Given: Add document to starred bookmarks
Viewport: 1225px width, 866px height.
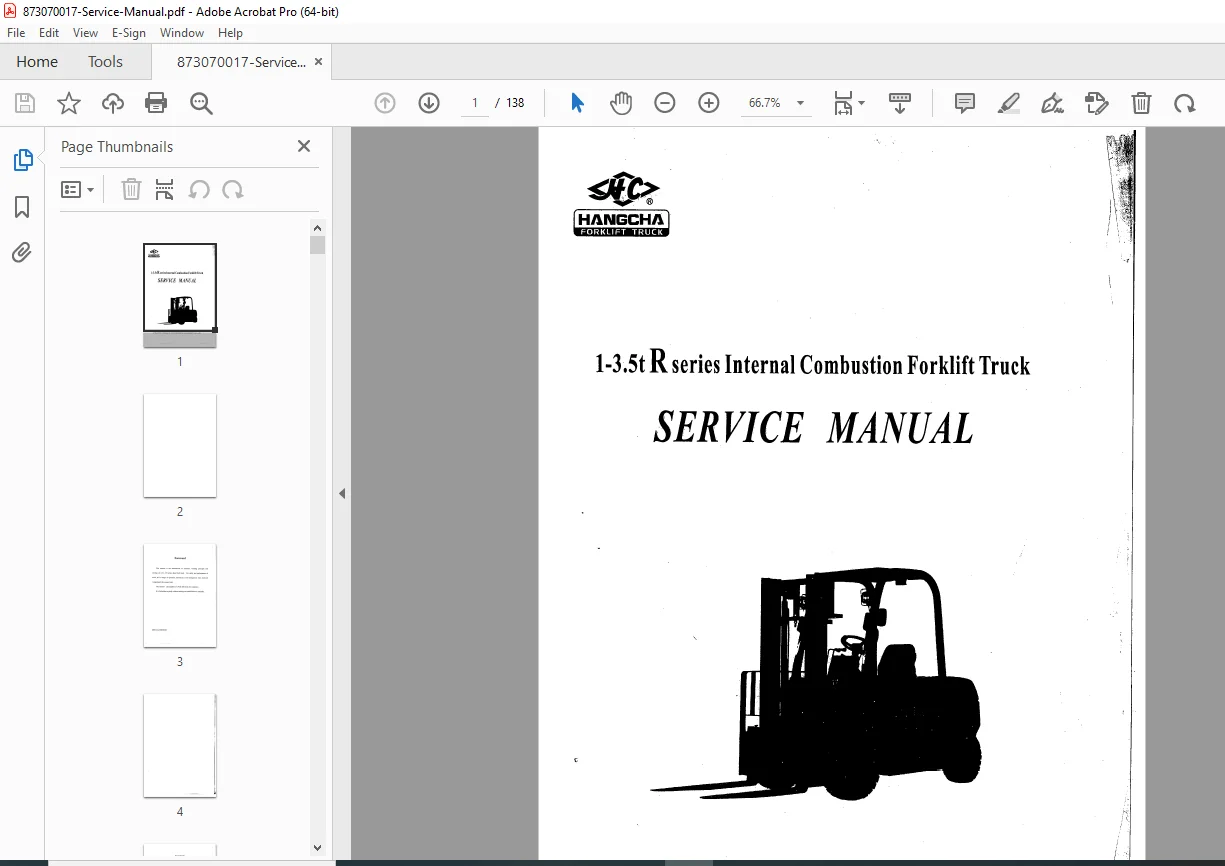Looking at the screenshot, I should coord(69,103).
